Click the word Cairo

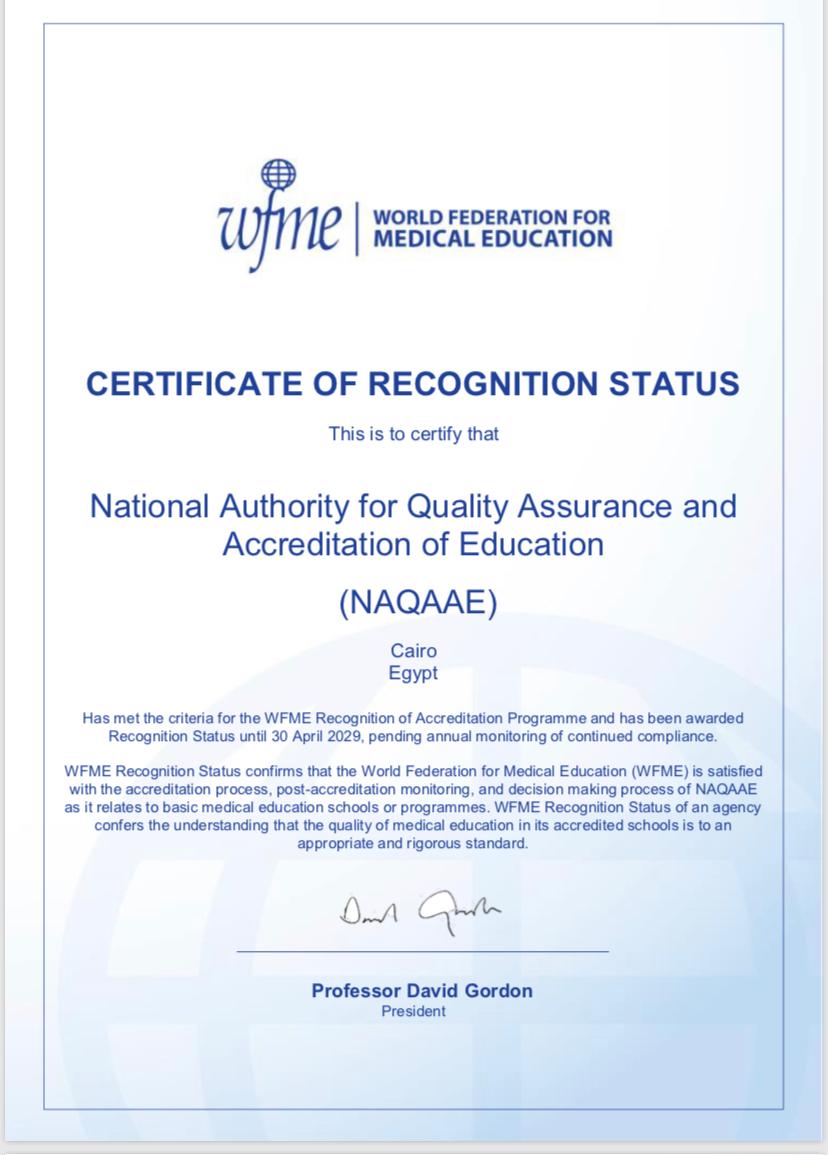(x=413, y=651)
